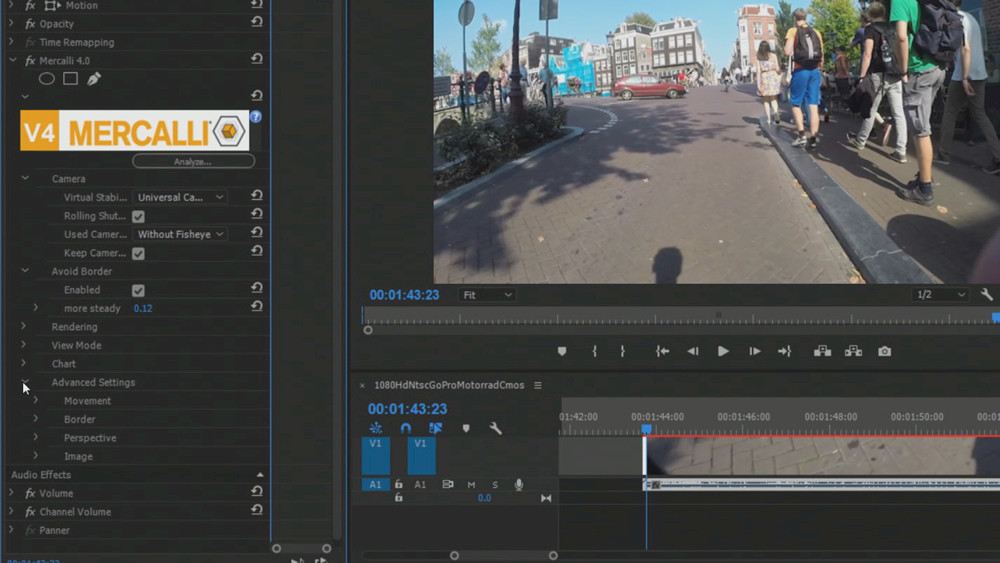Collapse the Camera section
Image resolution: width=1000 pixels, height=563 pixels.
click(x=25, y=178)
